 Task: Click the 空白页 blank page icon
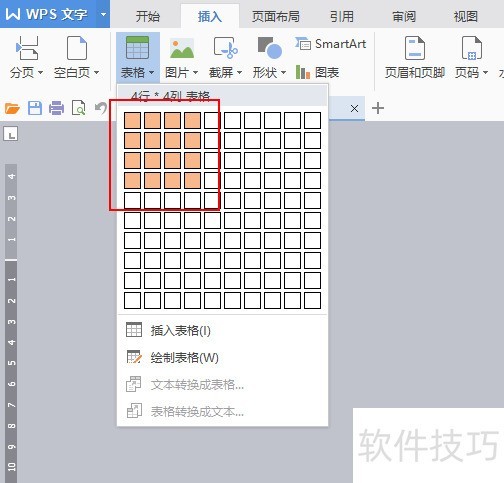[77, 48]
